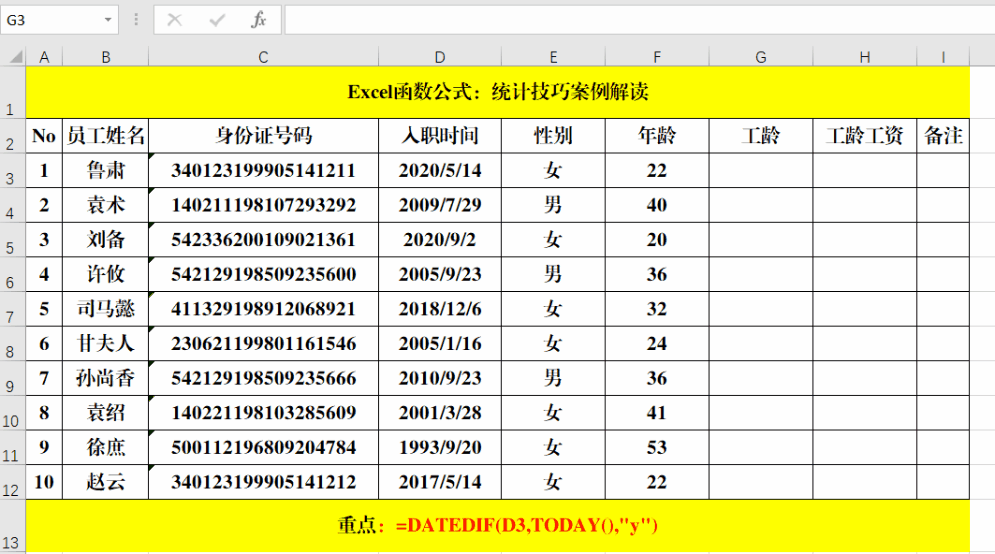Click ID cell '340123199905141211'
The height and width of the screenshot is (554, 995).
click(263, 171)
